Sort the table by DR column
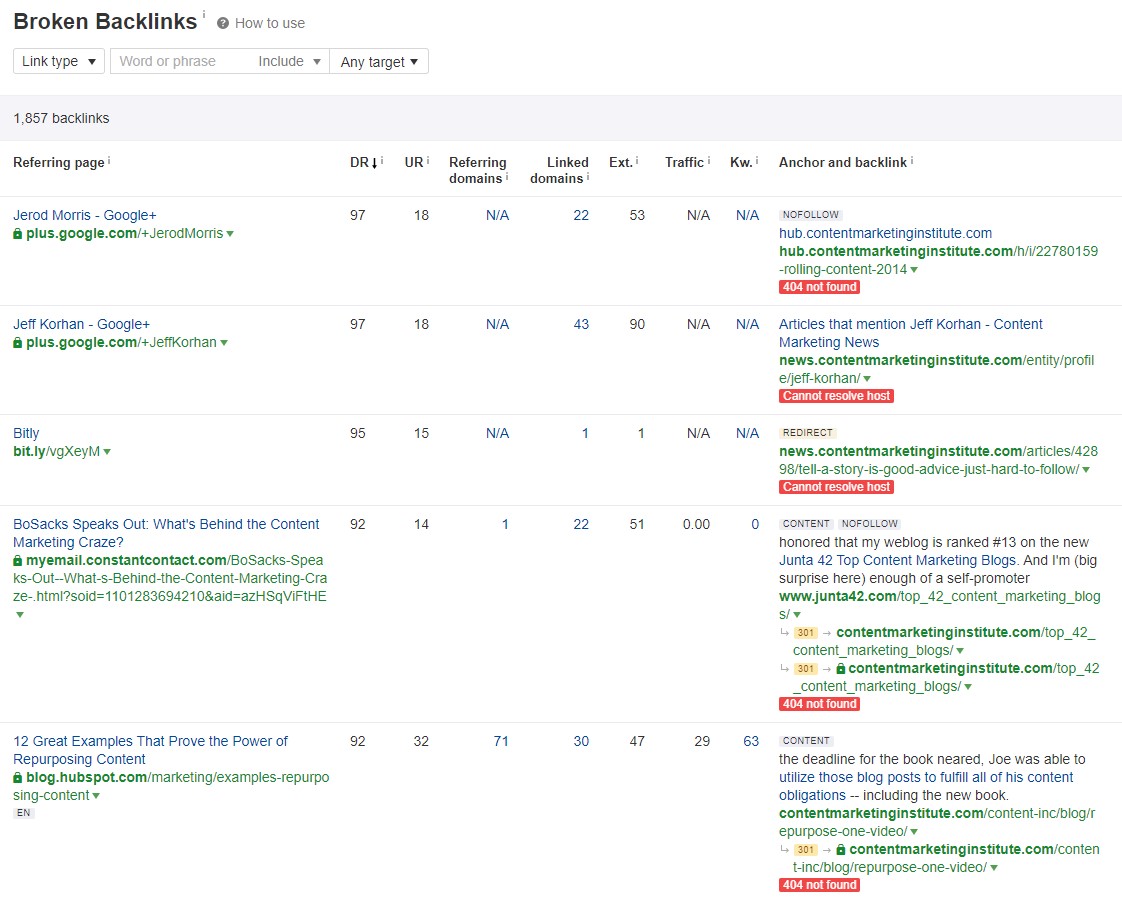 362,162
